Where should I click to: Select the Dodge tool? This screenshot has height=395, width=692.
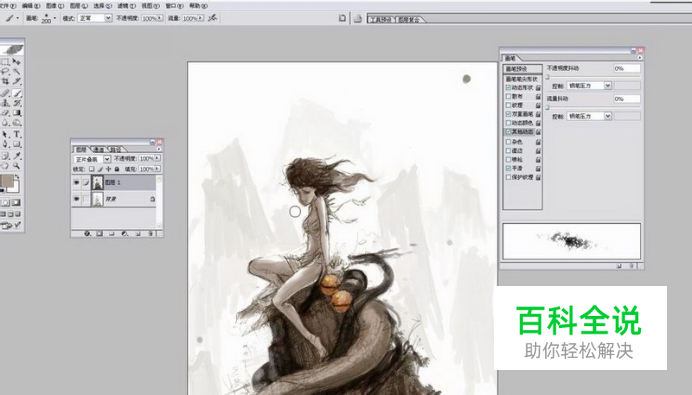pyautogui.click(x=17, y=123)
